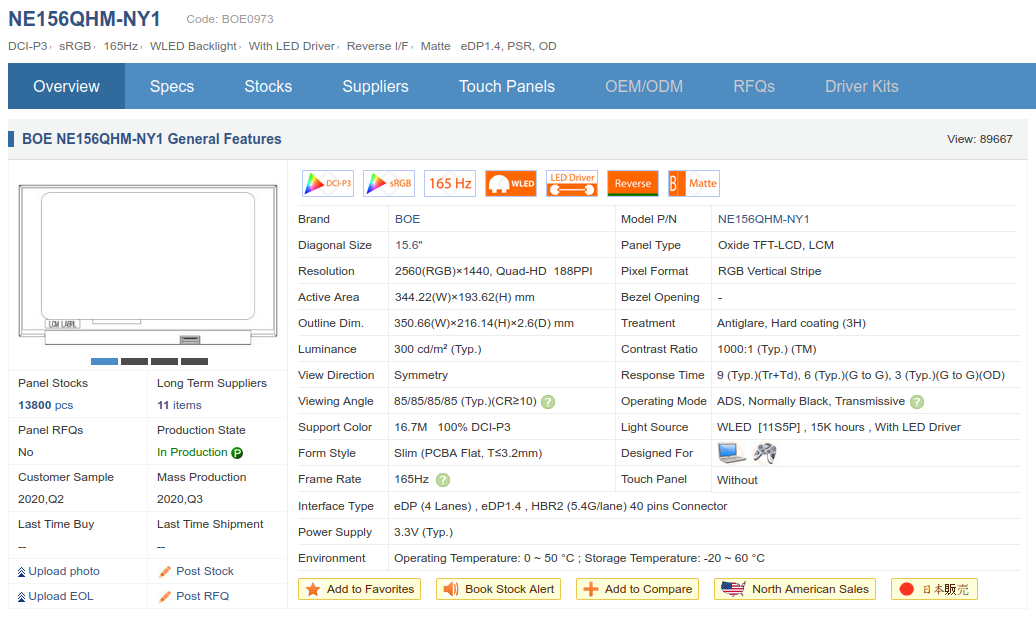This screenshot has width=1036, height=617.
Task: Click the eDP (4 Lanes) interface type value
Action: (x=561, y=507)
